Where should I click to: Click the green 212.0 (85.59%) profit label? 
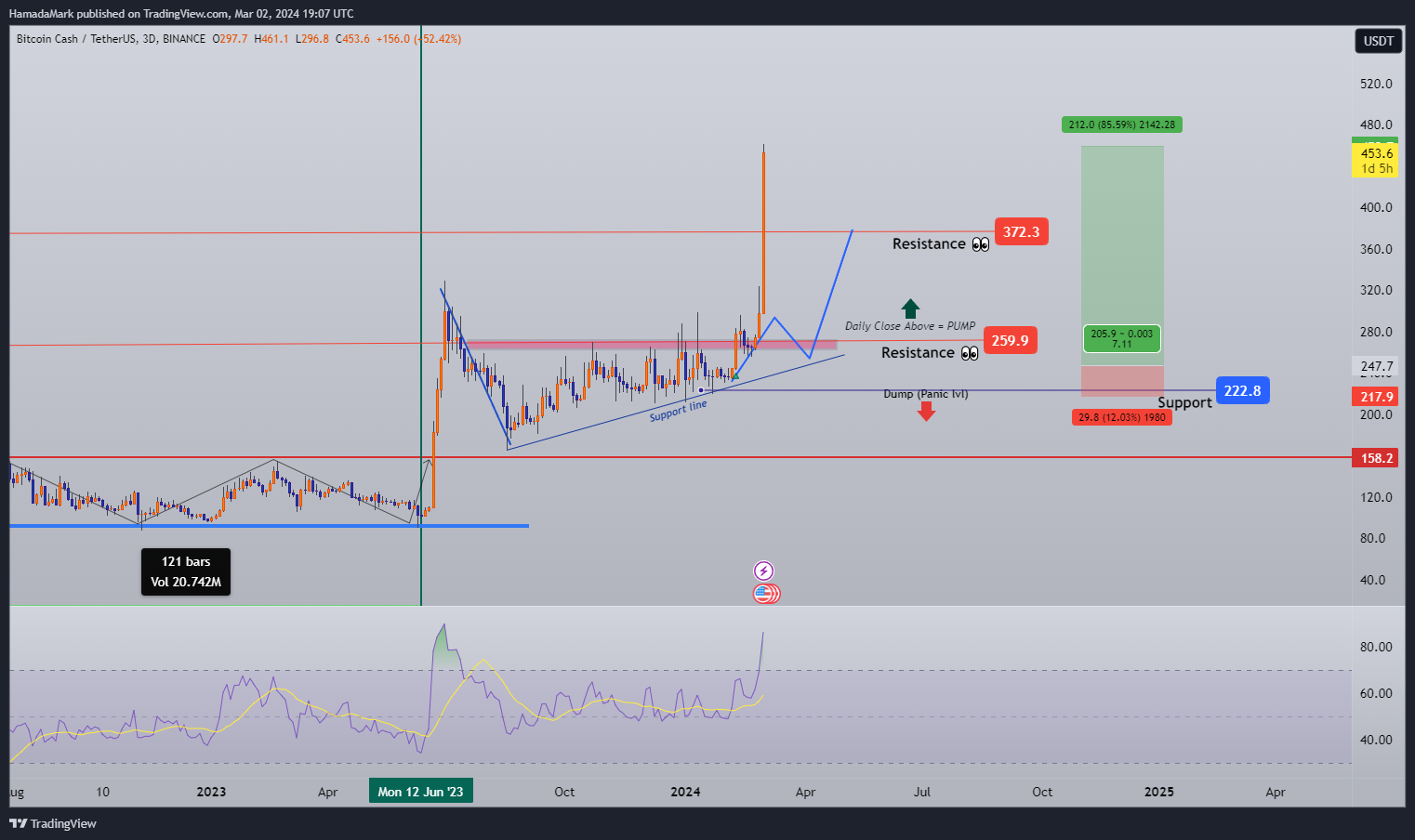(x=1122, y=125)
